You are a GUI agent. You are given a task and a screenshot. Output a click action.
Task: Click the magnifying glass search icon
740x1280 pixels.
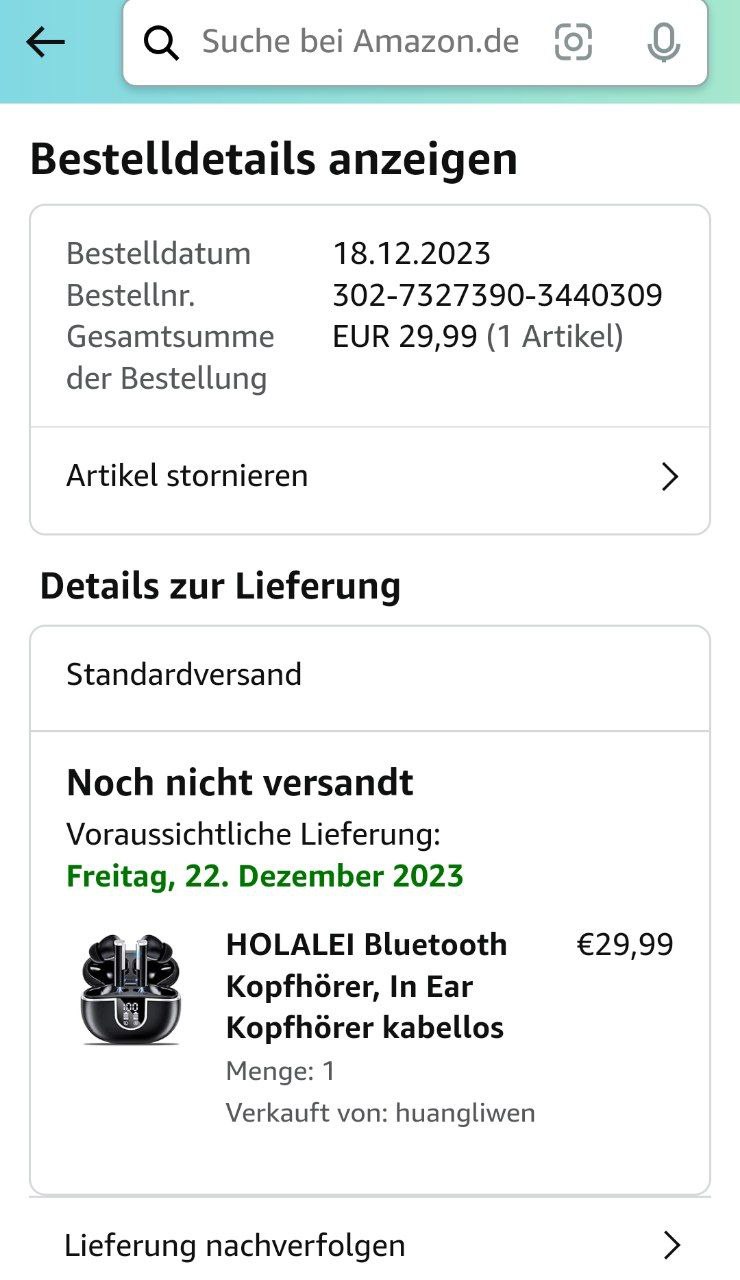(161, 42)
